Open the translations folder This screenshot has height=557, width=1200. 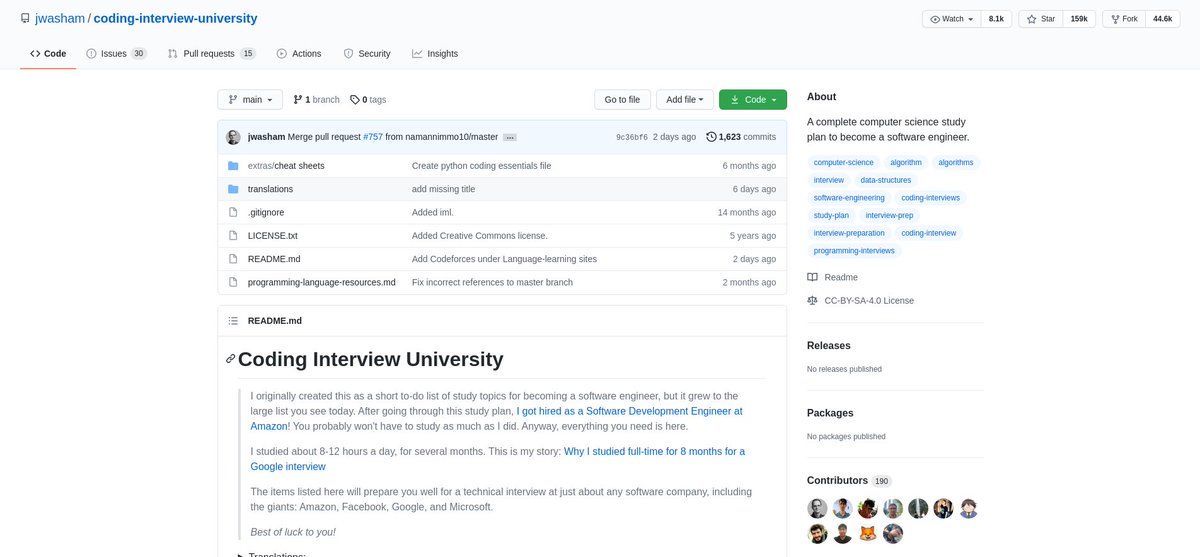click(x=270, y=189)
